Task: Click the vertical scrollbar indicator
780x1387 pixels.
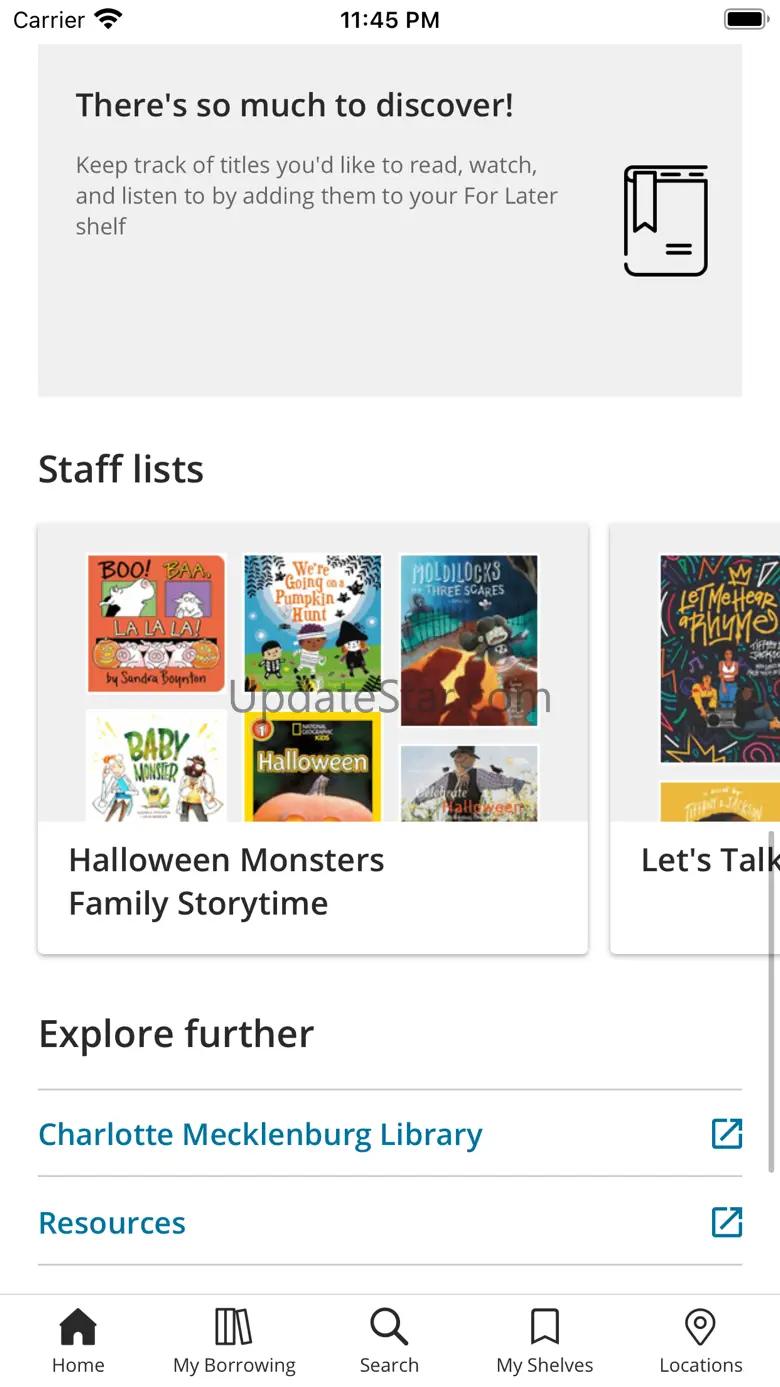Action: click(770, 1000)
